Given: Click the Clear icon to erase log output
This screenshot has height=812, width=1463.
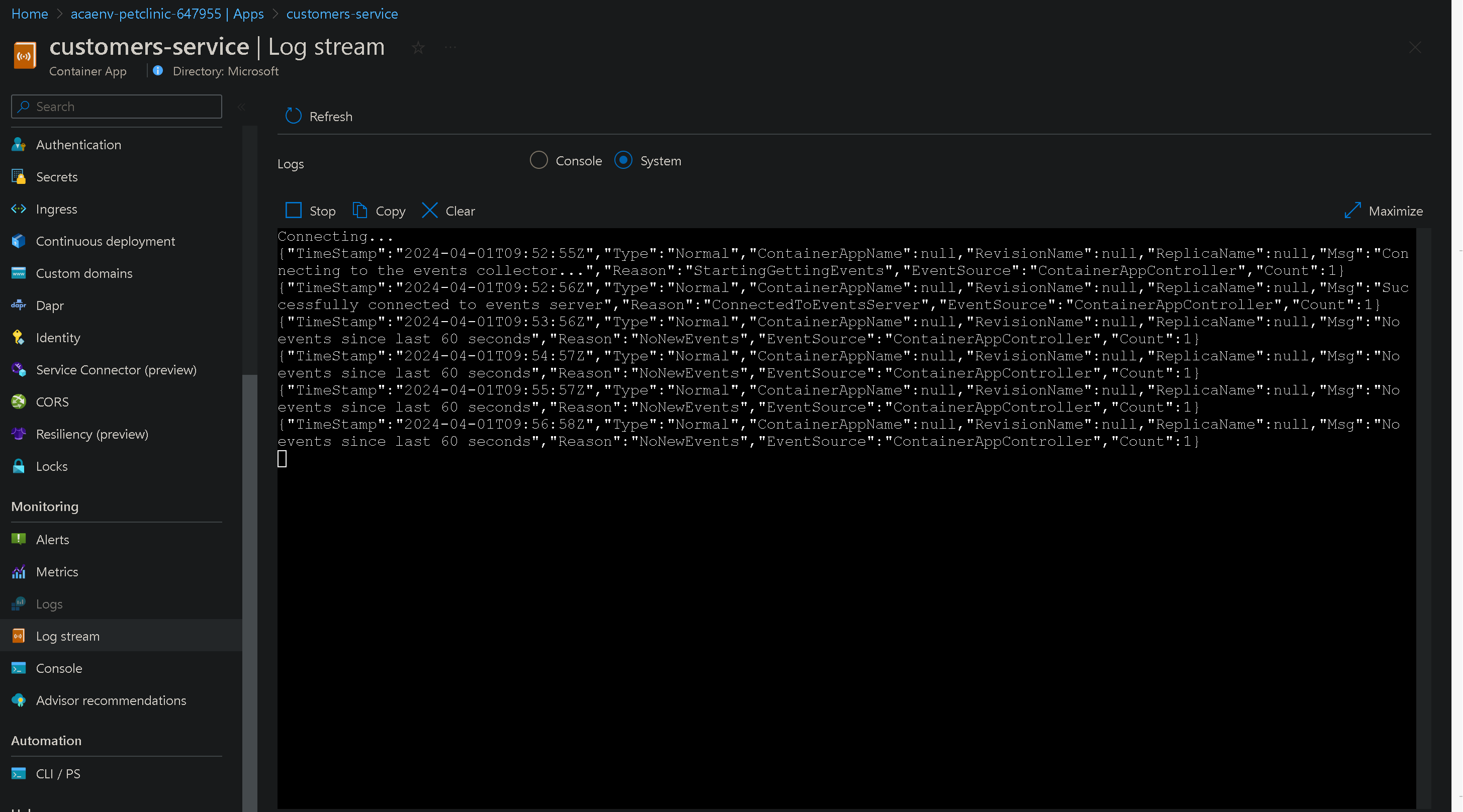Looking at the screenshot, I should (430, 210).
